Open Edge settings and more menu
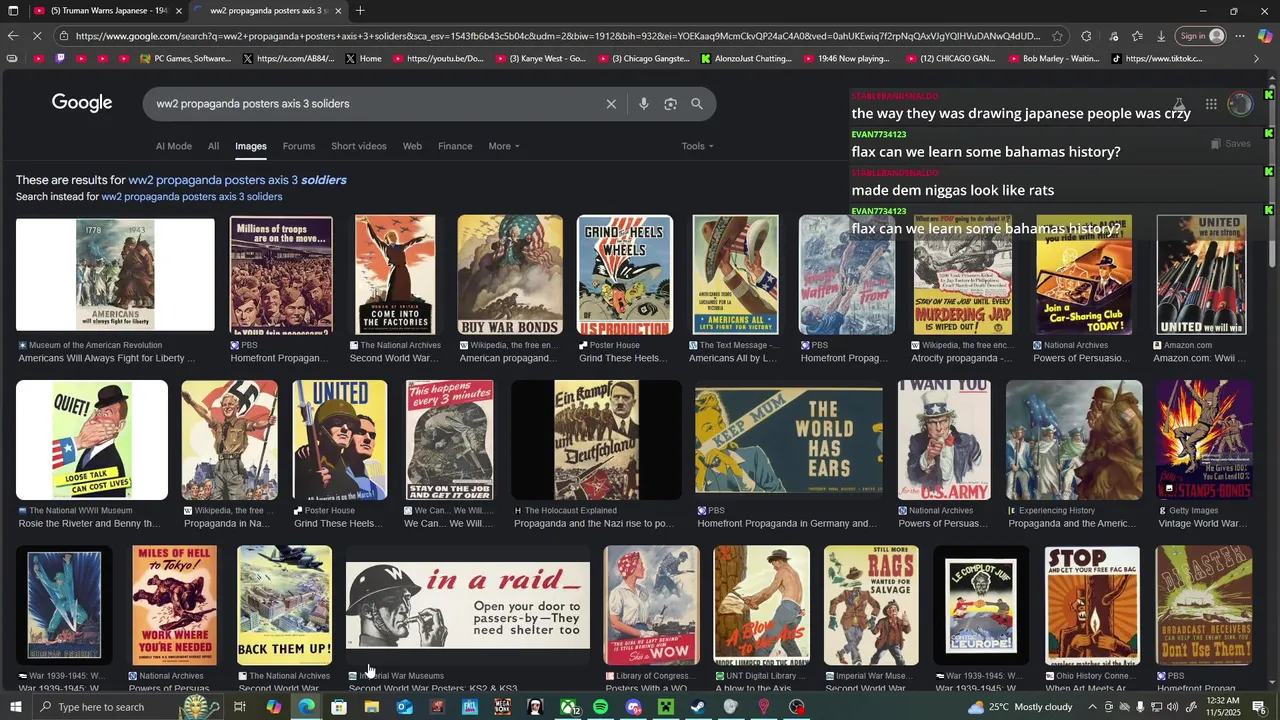 coord(1240,36)
